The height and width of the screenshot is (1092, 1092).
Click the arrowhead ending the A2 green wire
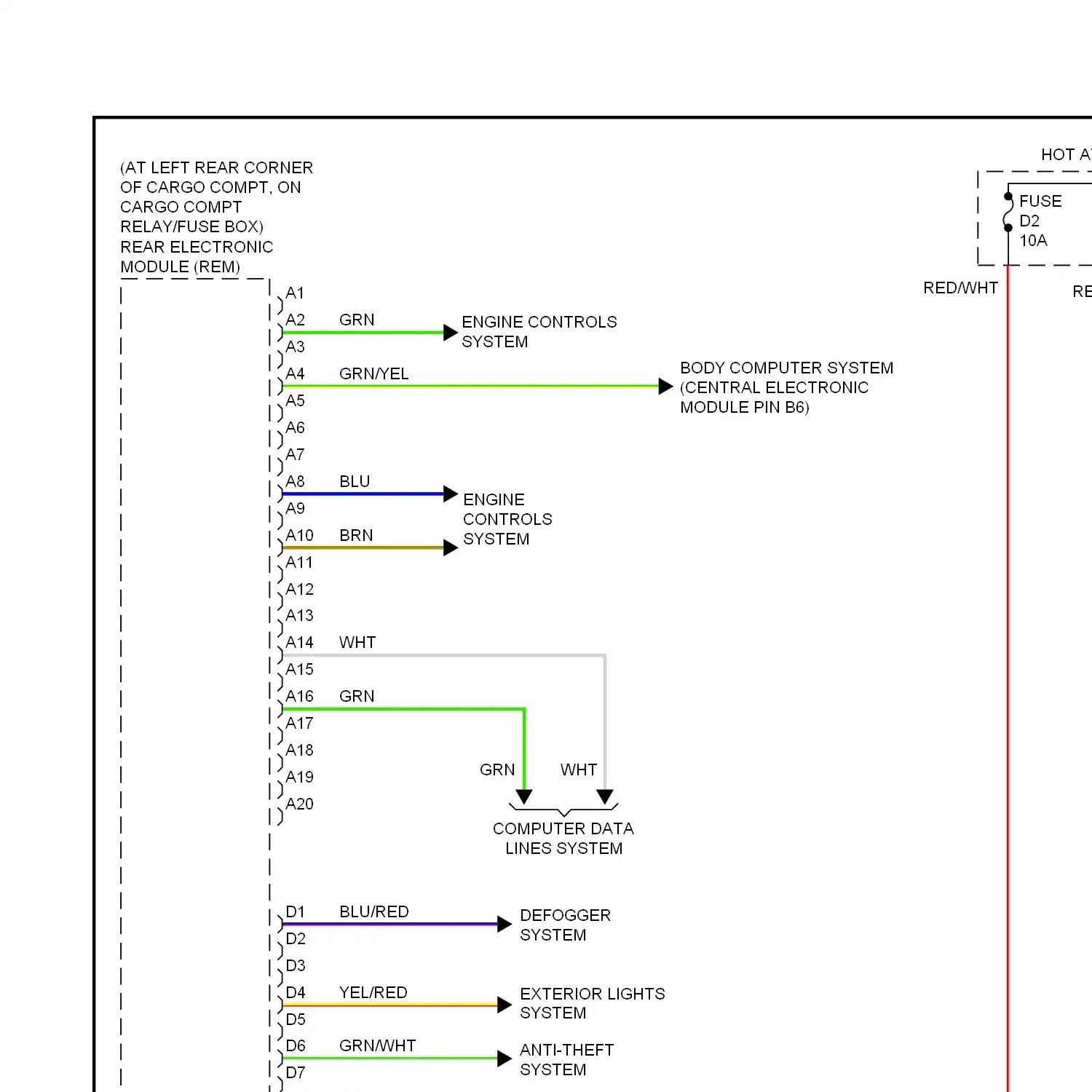tap(451, 333)
